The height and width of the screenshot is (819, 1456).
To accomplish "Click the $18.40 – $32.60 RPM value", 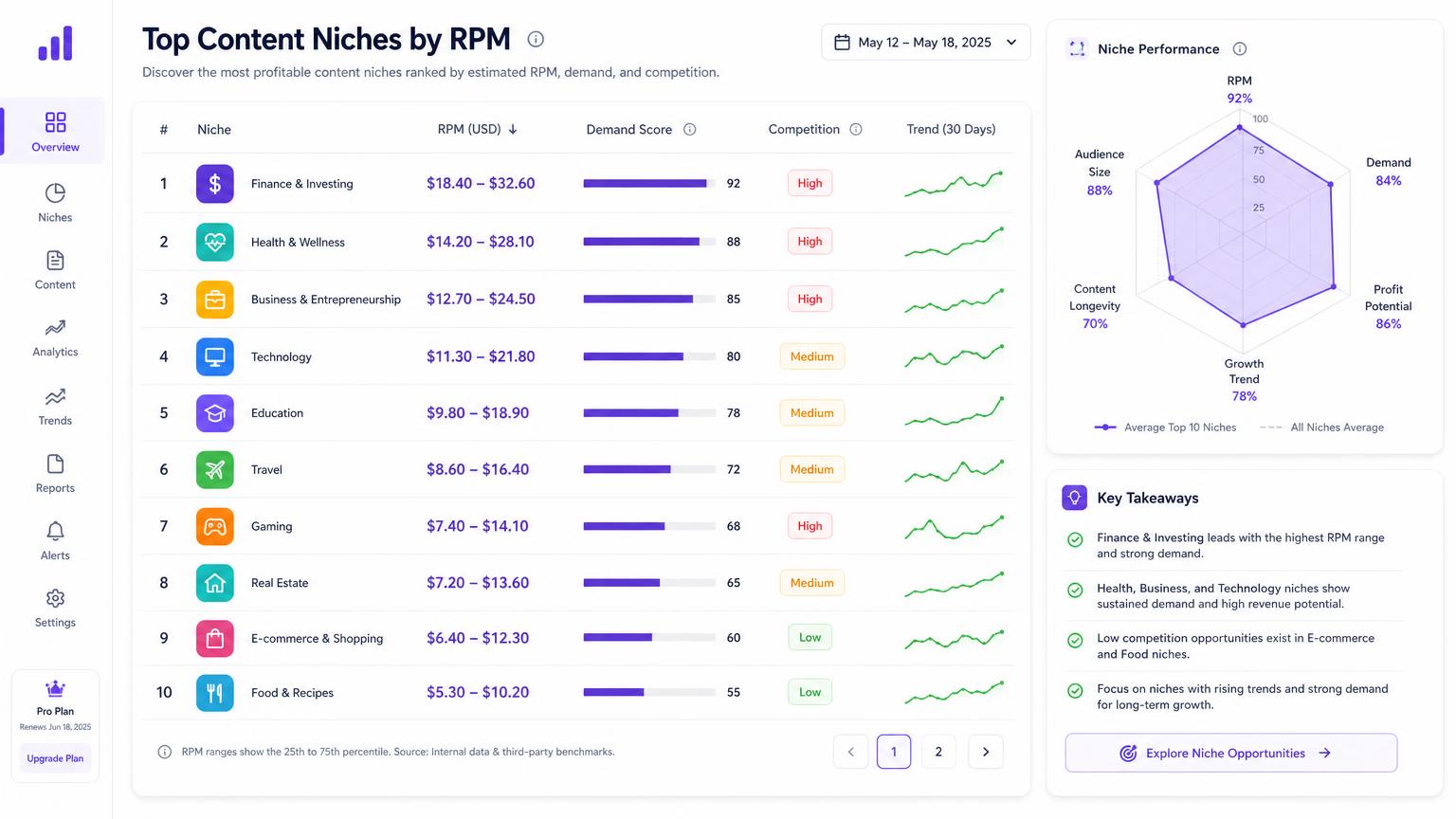I will 481,183.
